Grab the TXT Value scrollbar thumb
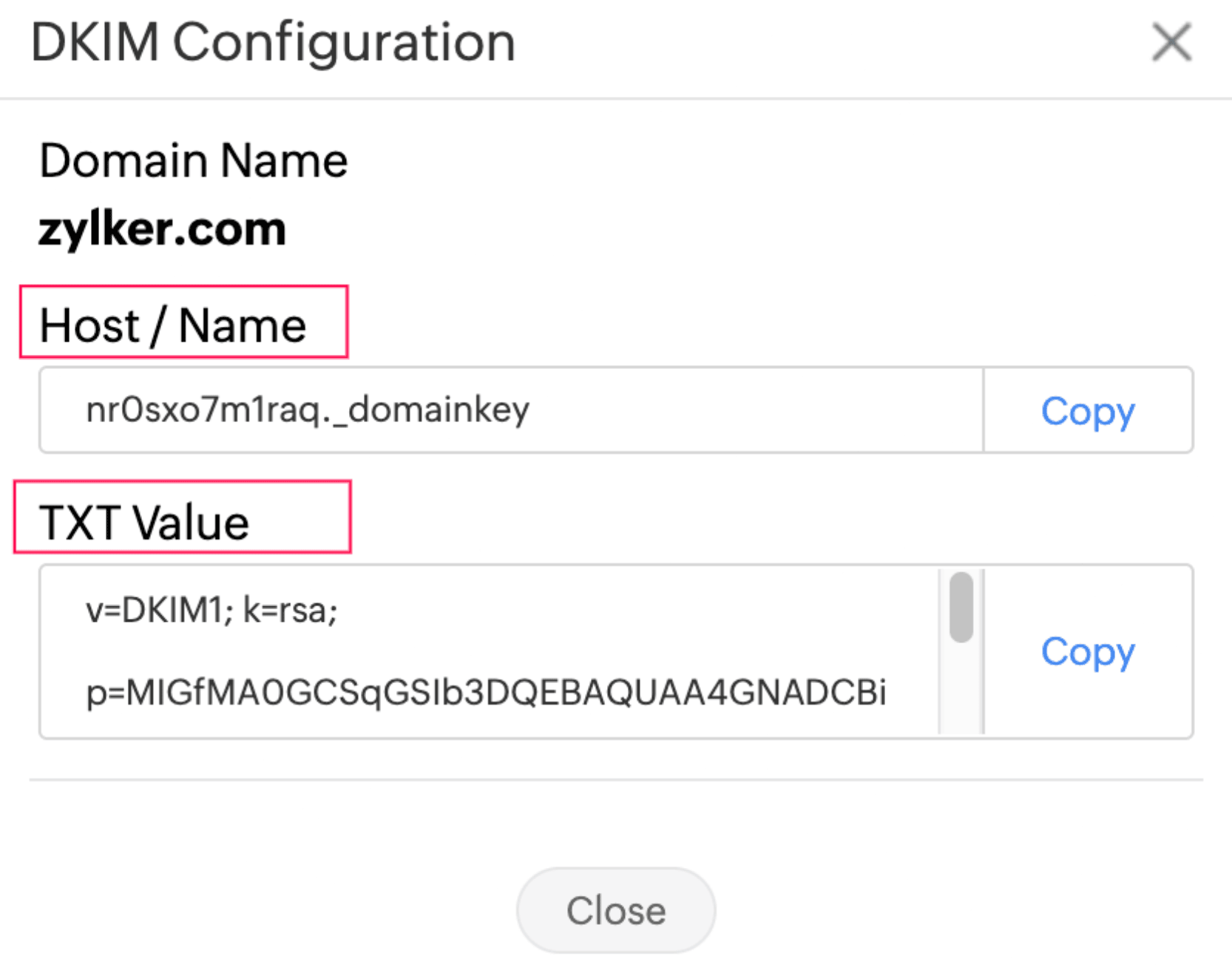The image size is (1232, 967). (x=961, y=608)
